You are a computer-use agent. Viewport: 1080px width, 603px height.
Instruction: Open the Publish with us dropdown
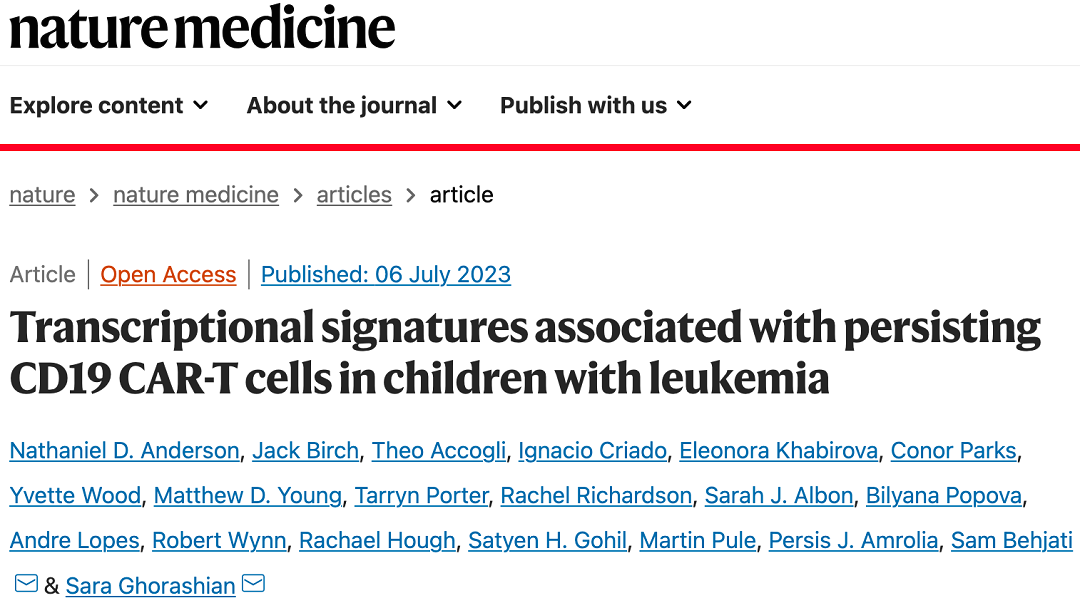click(x=596, y=105)
